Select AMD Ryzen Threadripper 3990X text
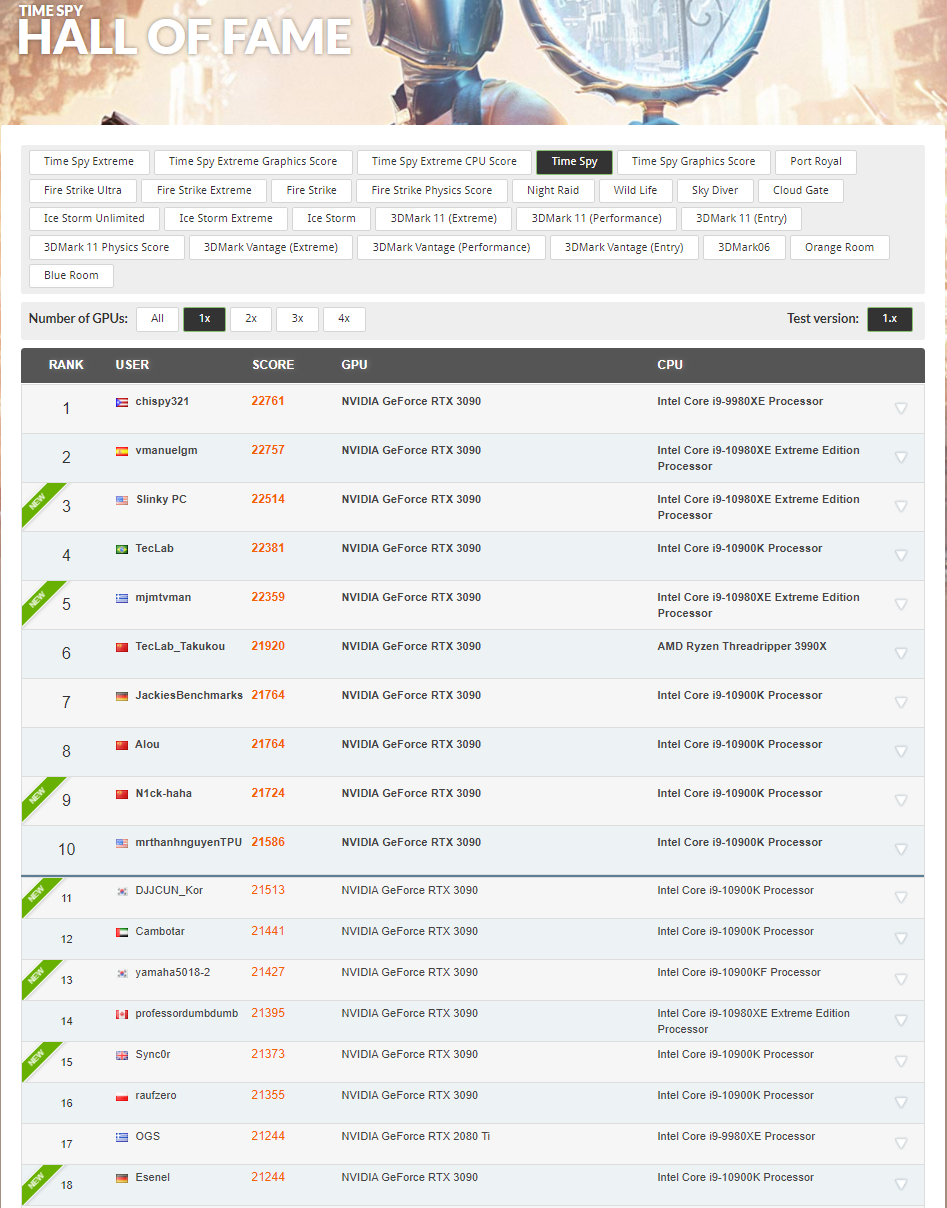 click(742, 647)
